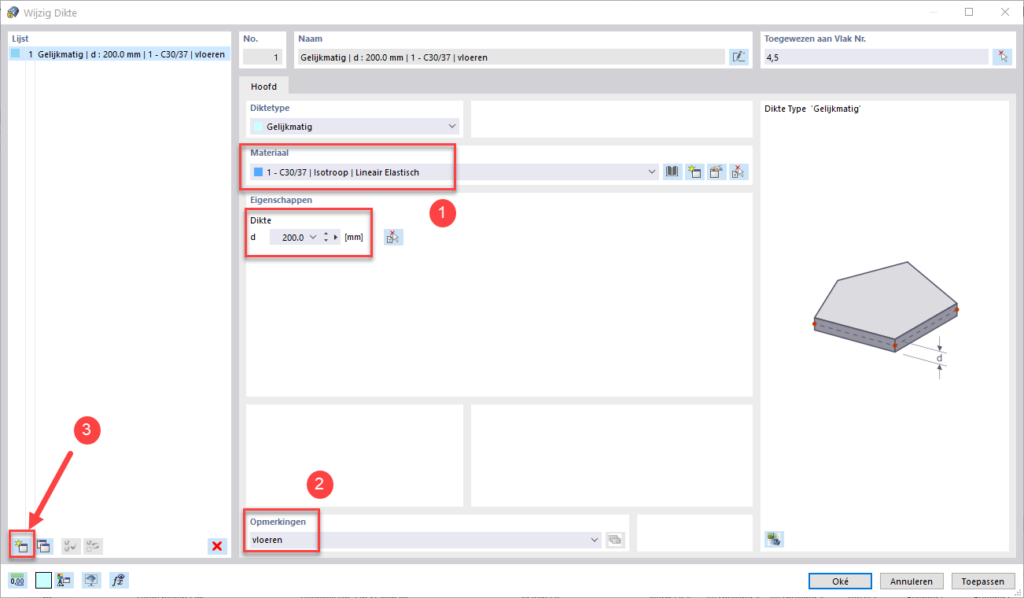Click the light cyan color swatch

[44, 579]
